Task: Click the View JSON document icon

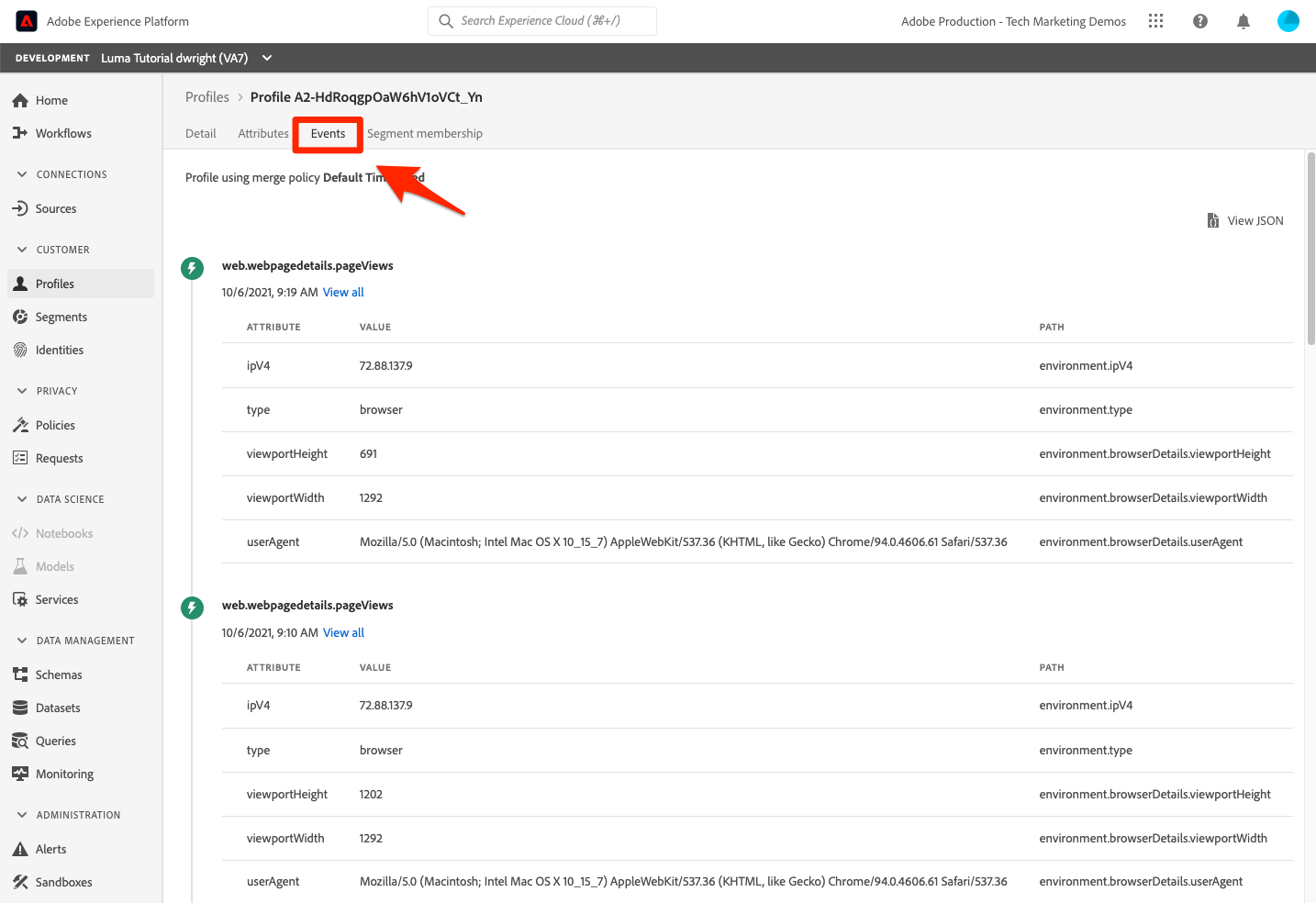Action: click(x=1213, y=220)
